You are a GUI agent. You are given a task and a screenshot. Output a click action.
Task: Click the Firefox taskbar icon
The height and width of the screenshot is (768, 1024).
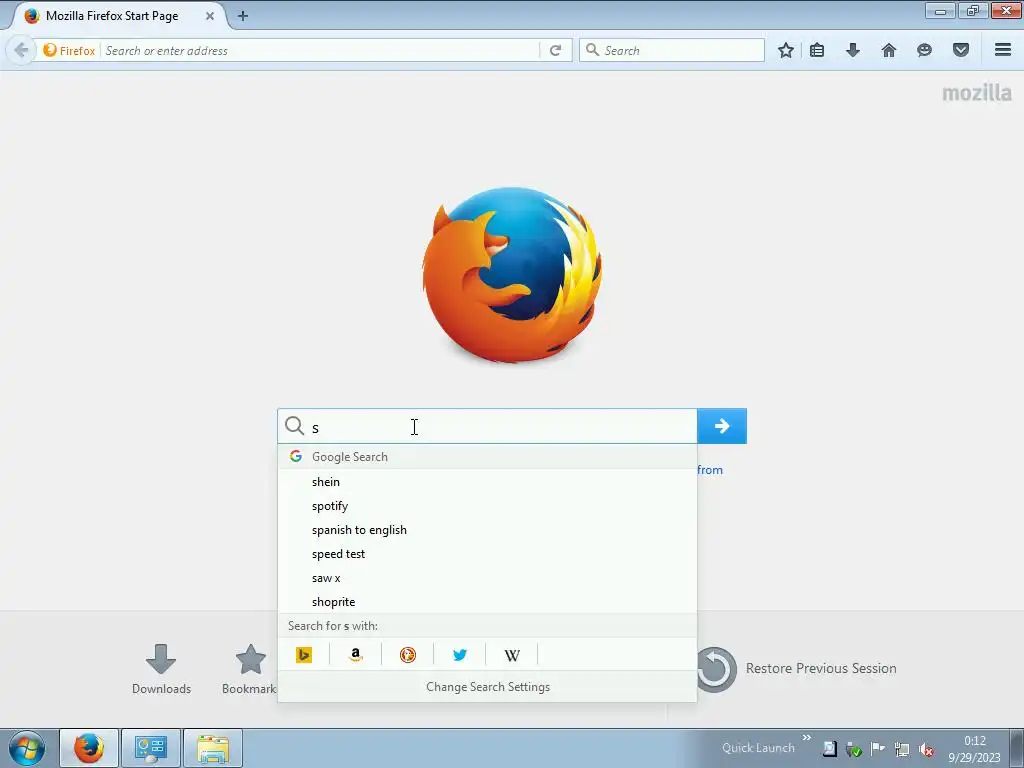pos(89,748)
